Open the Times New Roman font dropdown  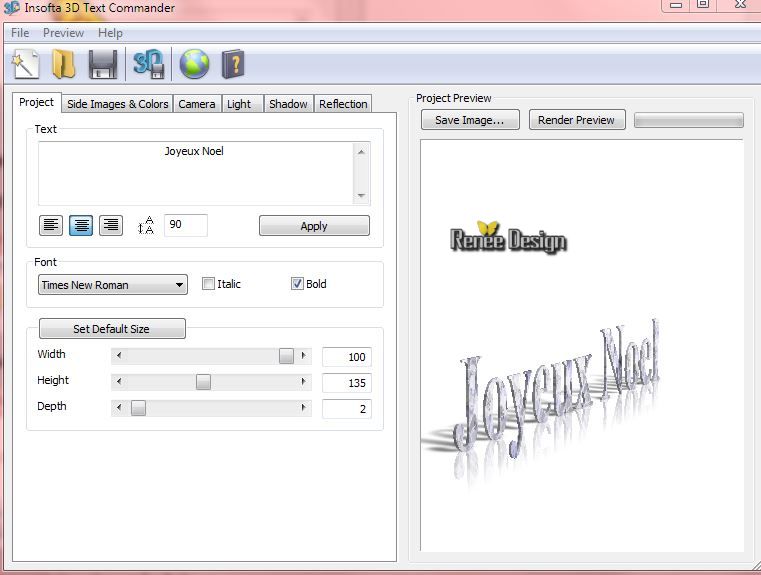(x=113, y=285)
